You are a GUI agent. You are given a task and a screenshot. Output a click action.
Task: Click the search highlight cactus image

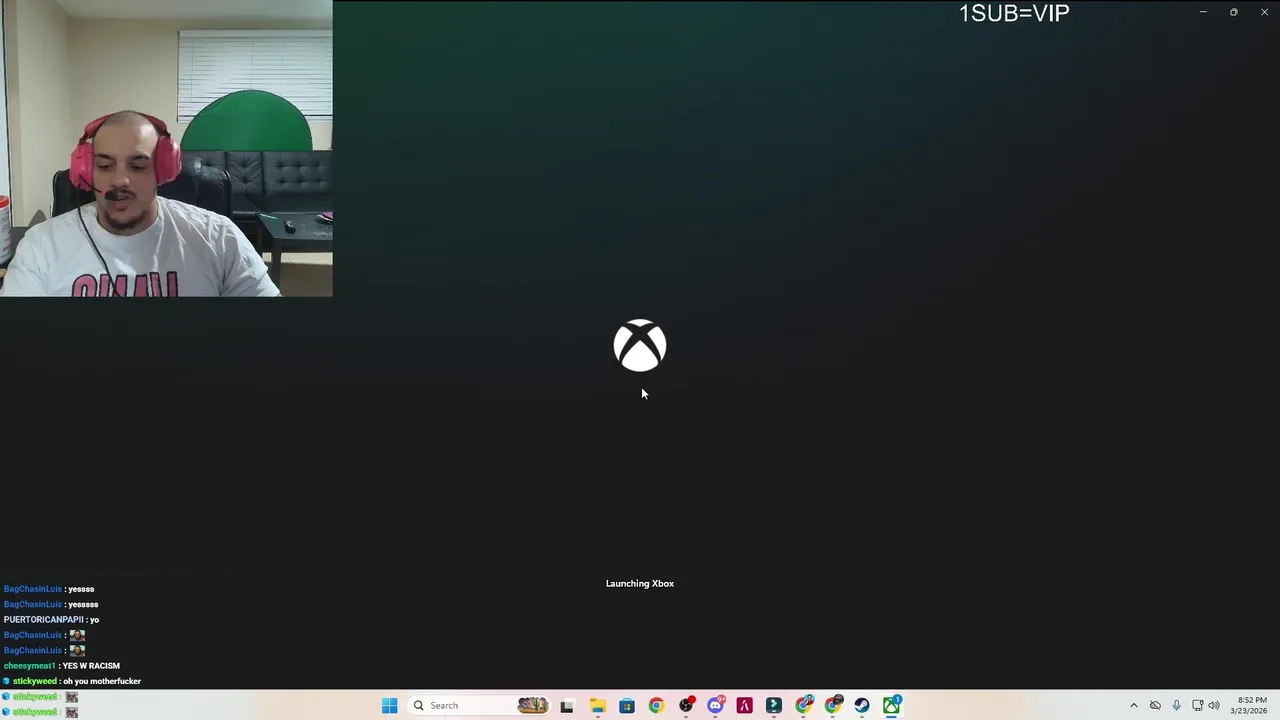pyautogui.click(x=533, y=705)
